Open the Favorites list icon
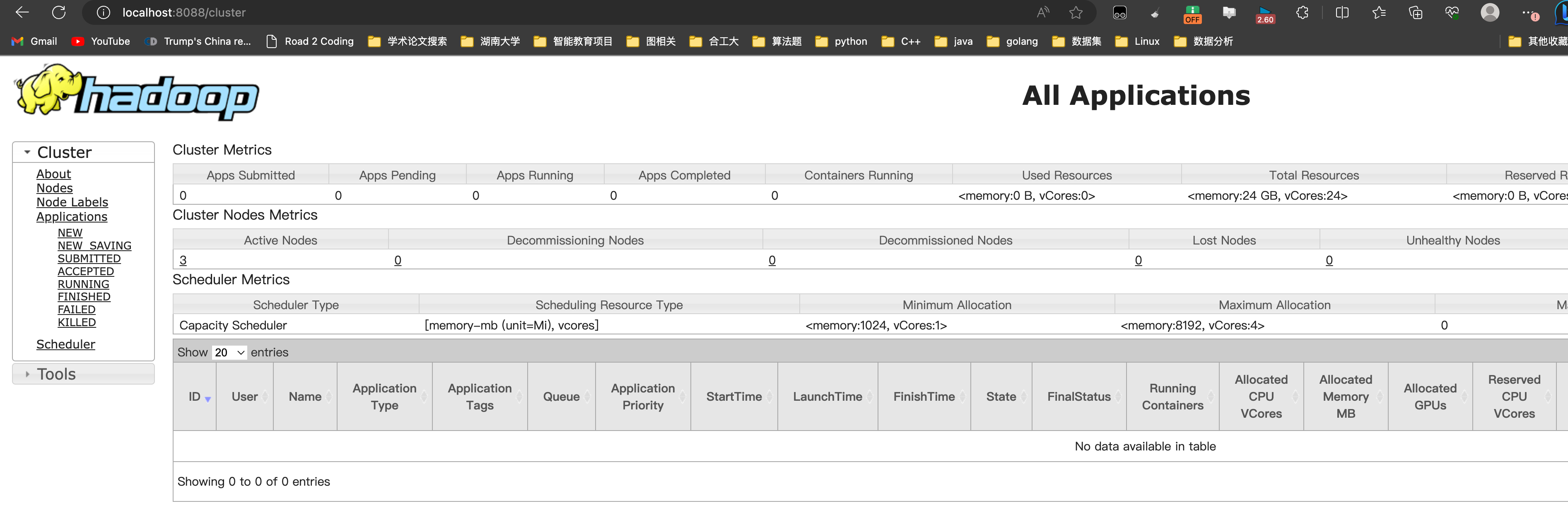This screenshot has height=518, width=1568. (x=1379, y=12)
